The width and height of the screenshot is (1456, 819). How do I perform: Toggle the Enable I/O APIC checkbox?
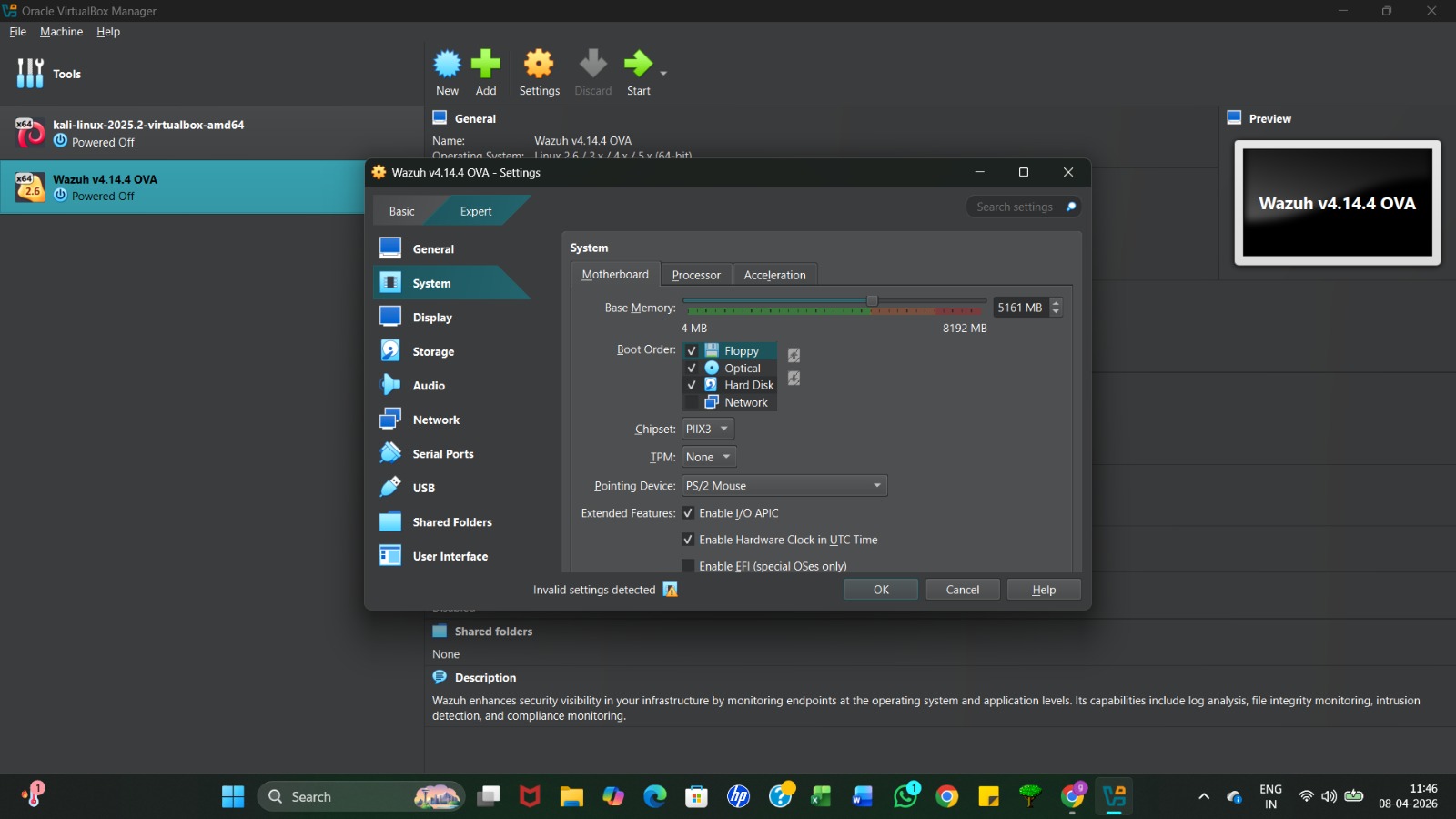click(x=688, y=513)
